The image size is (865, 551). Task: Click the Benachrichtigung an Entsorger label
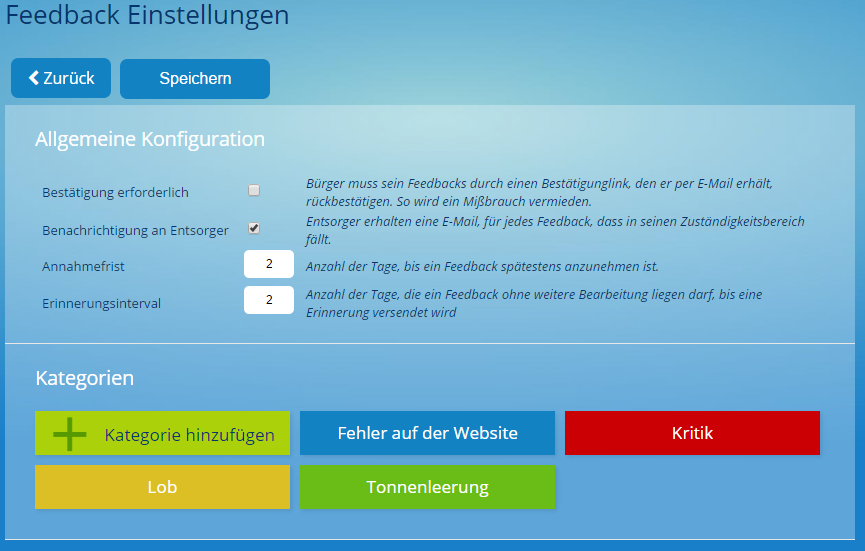[135, 231]
